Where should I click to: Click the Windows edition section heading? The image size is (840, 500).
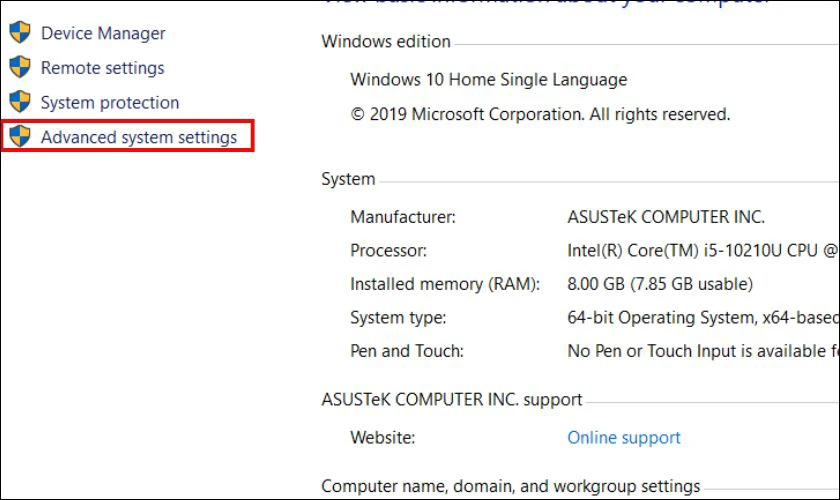[x=386, y=41]
